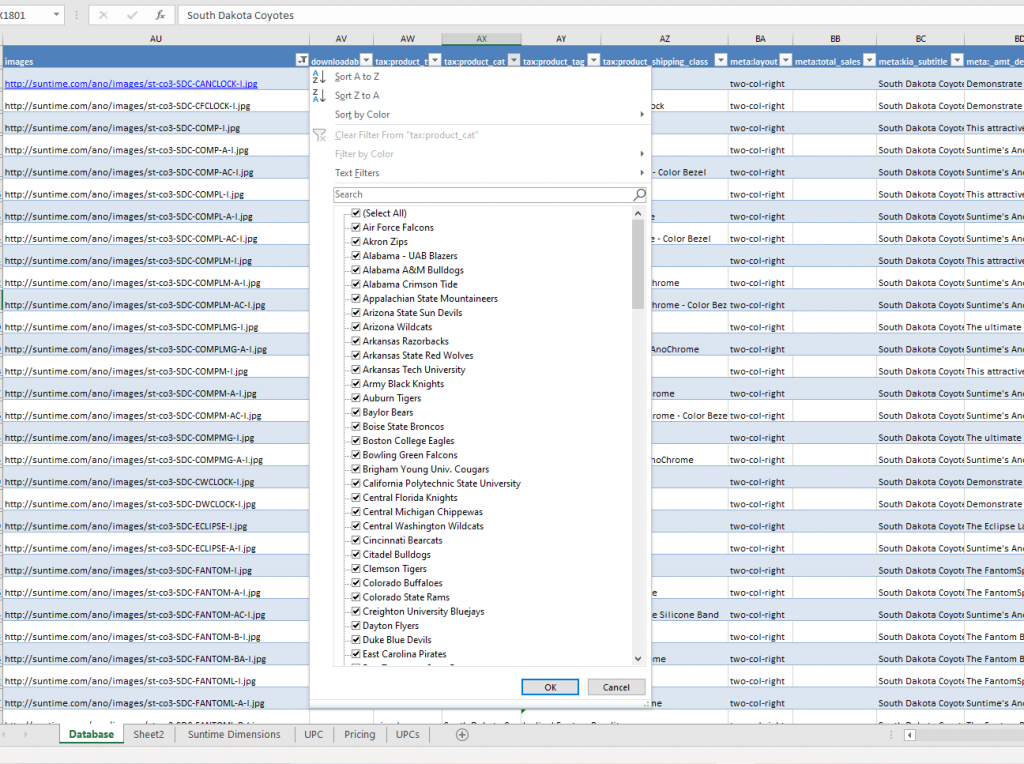Switch to the Suntime Dimensions tab
Screen dimensions: 1024x764
coord(234,734)
